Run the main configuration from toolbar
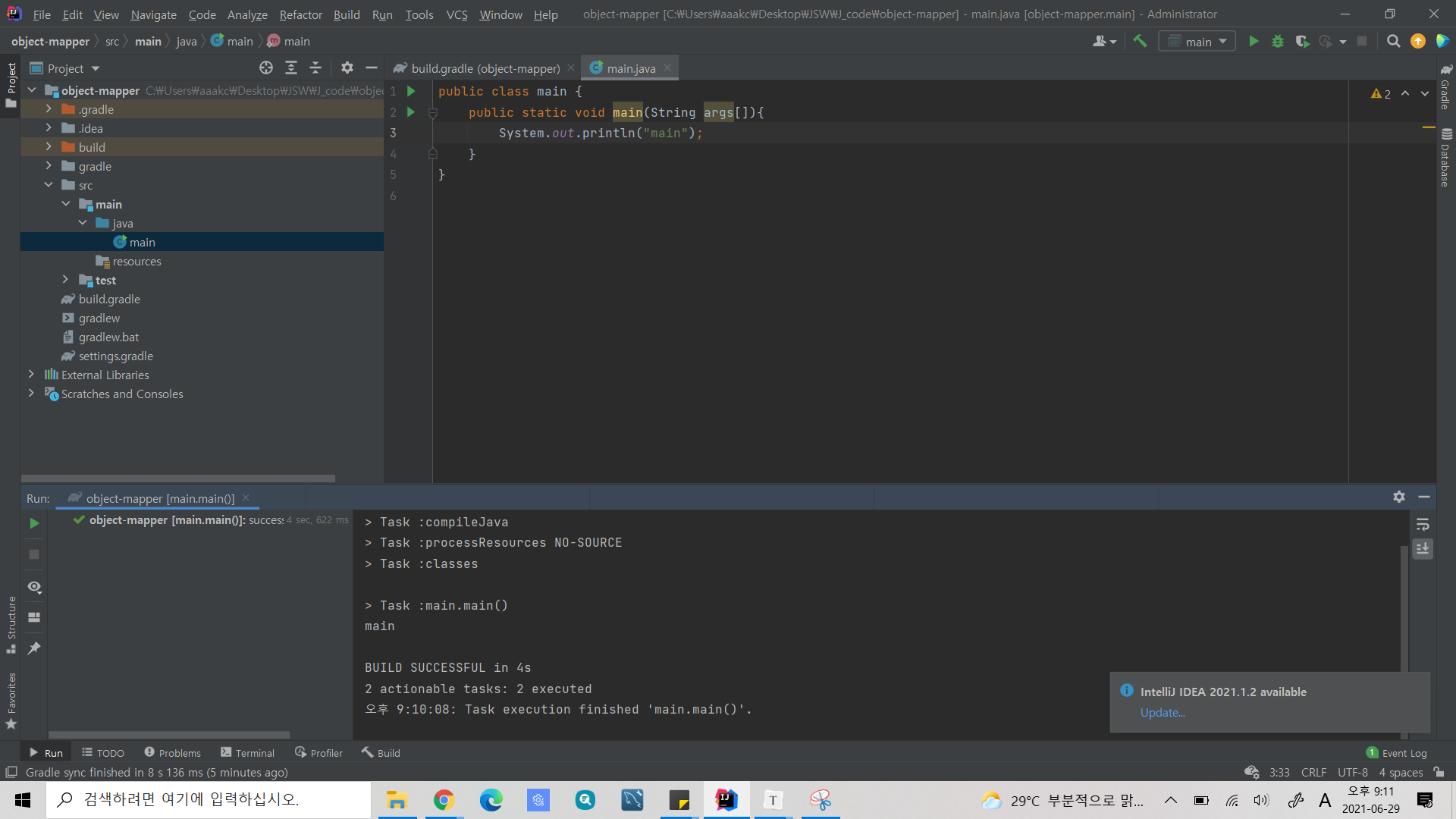 coord(1254,41)
